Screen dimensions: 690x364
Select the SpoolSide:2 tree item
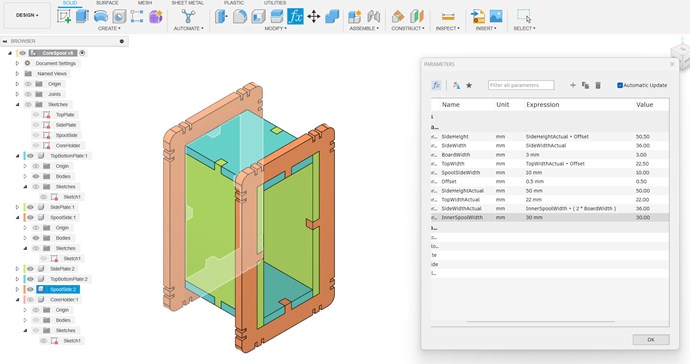58,289
